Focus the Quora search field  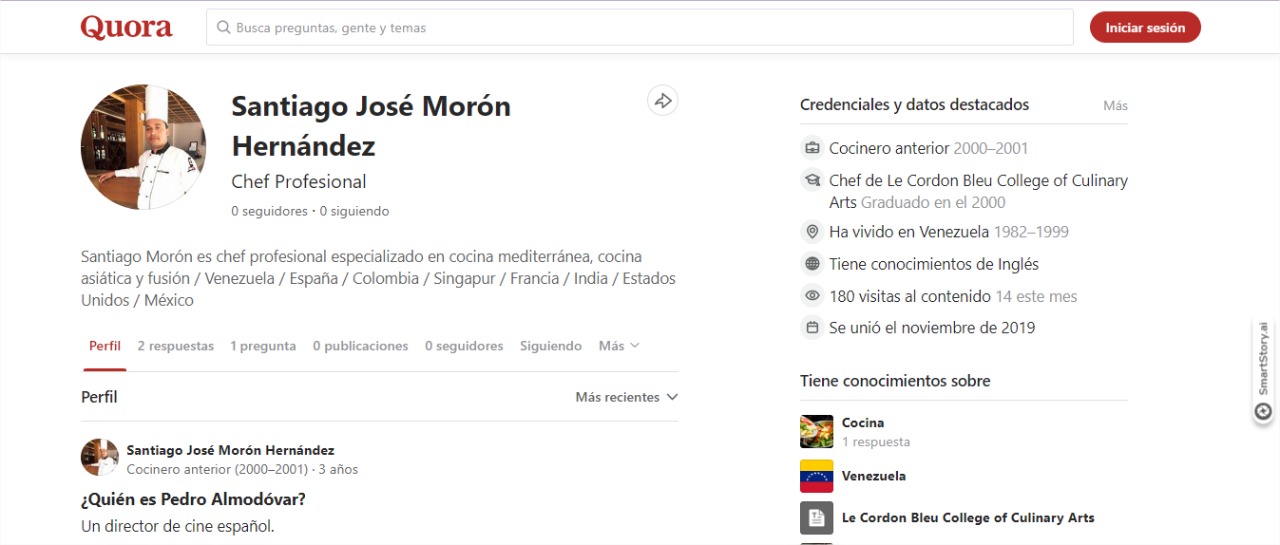pyautogui.click(x=640, y=28)
